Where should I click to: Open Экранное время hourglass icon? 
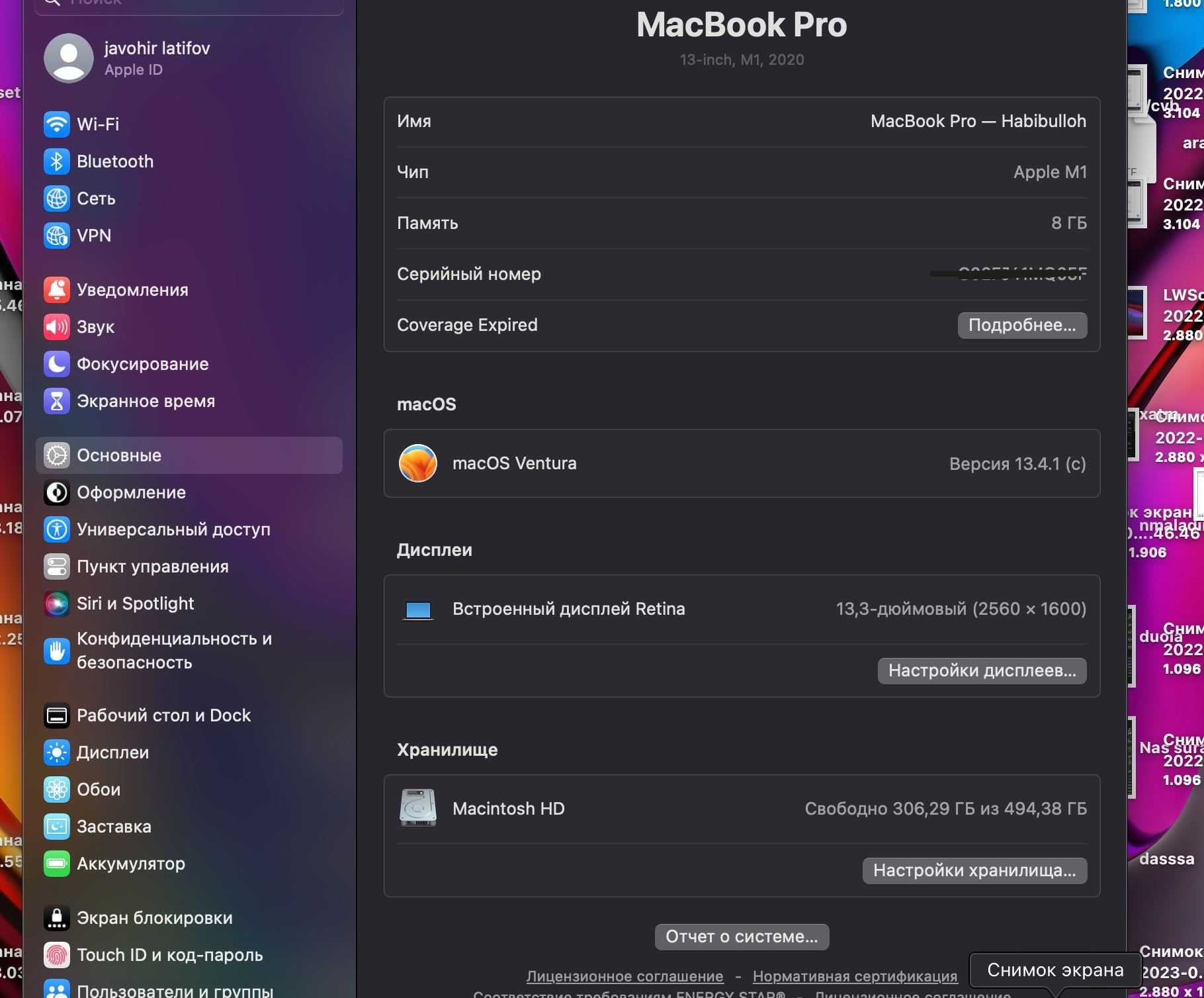57,401
